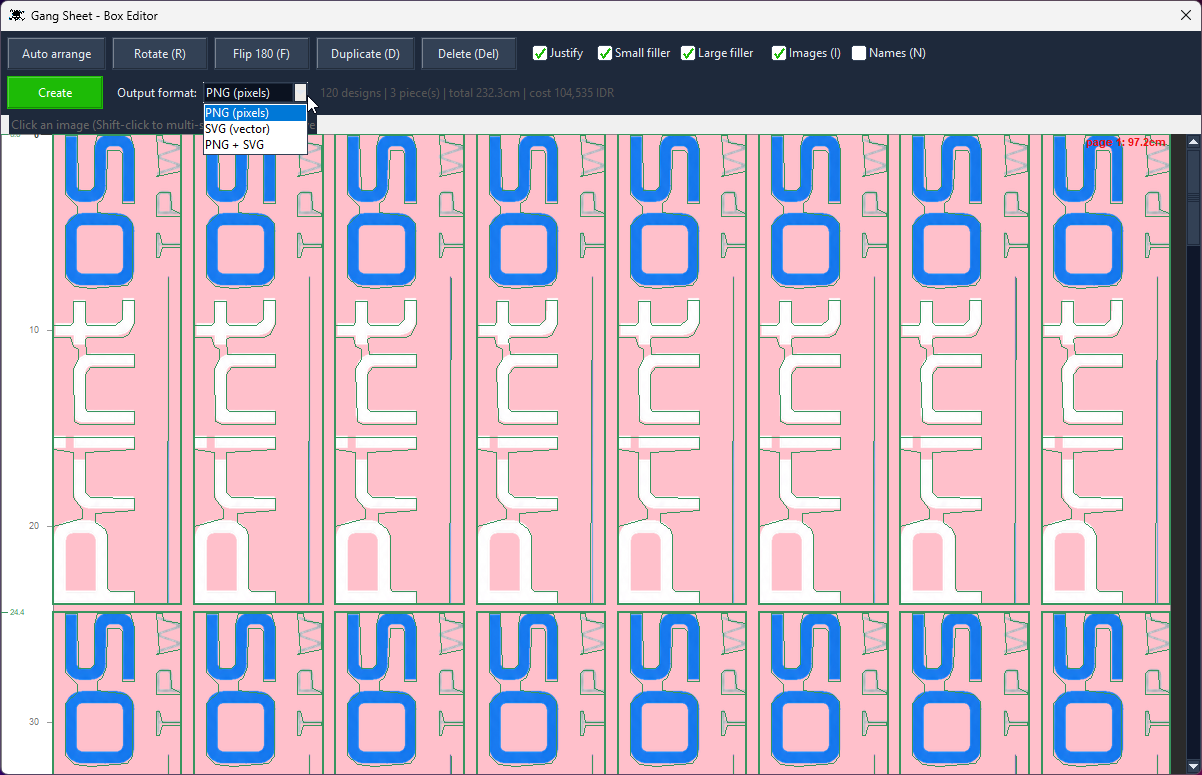Select the first design thumbnail in top row
Screen dimensions: 1202x775
117,369
